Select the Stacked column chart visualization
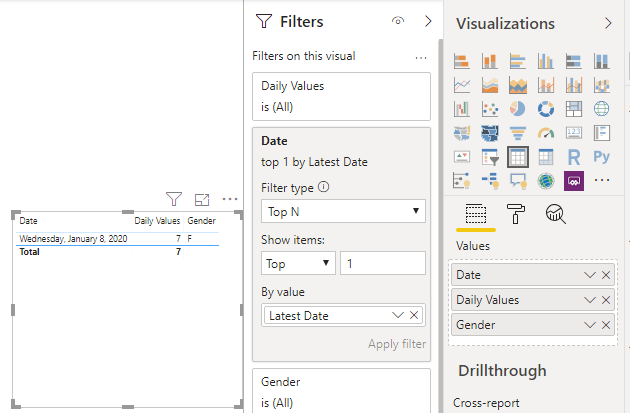The height and width of the screenshot is (413, 630). [x=489, y=61]
